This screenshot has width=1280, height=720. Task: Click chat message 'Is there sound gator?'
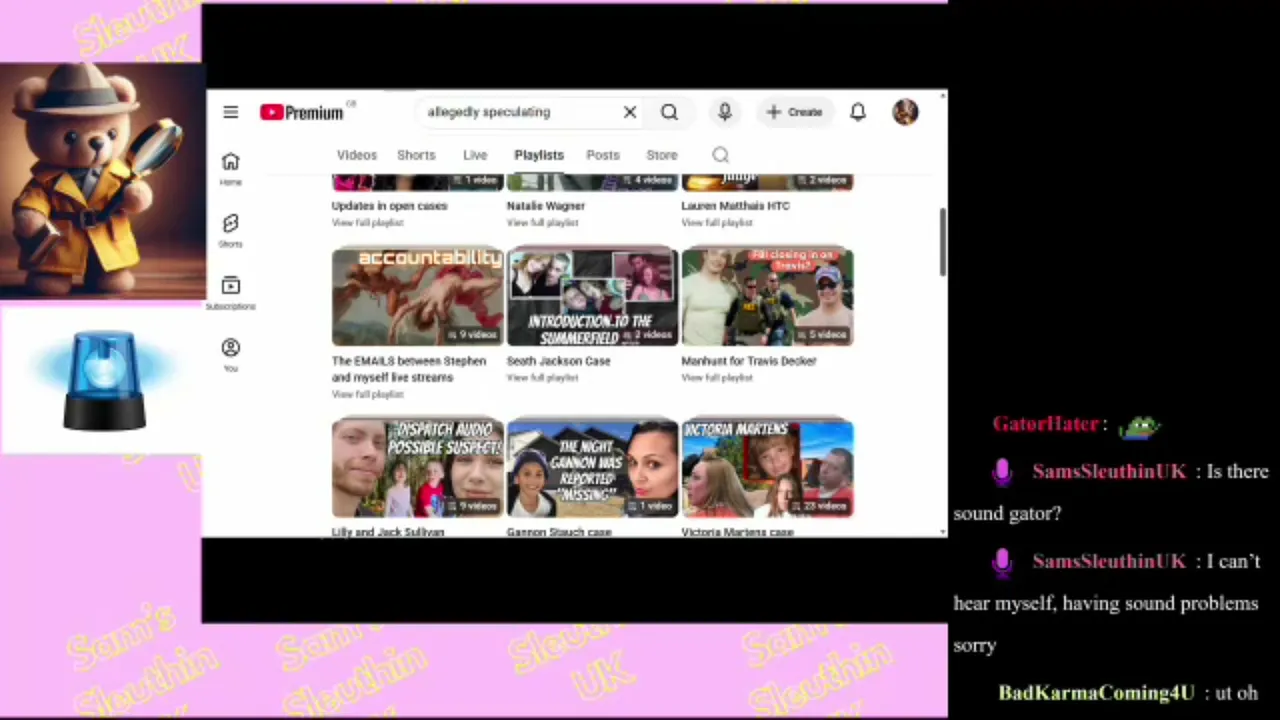[1112, 492]
